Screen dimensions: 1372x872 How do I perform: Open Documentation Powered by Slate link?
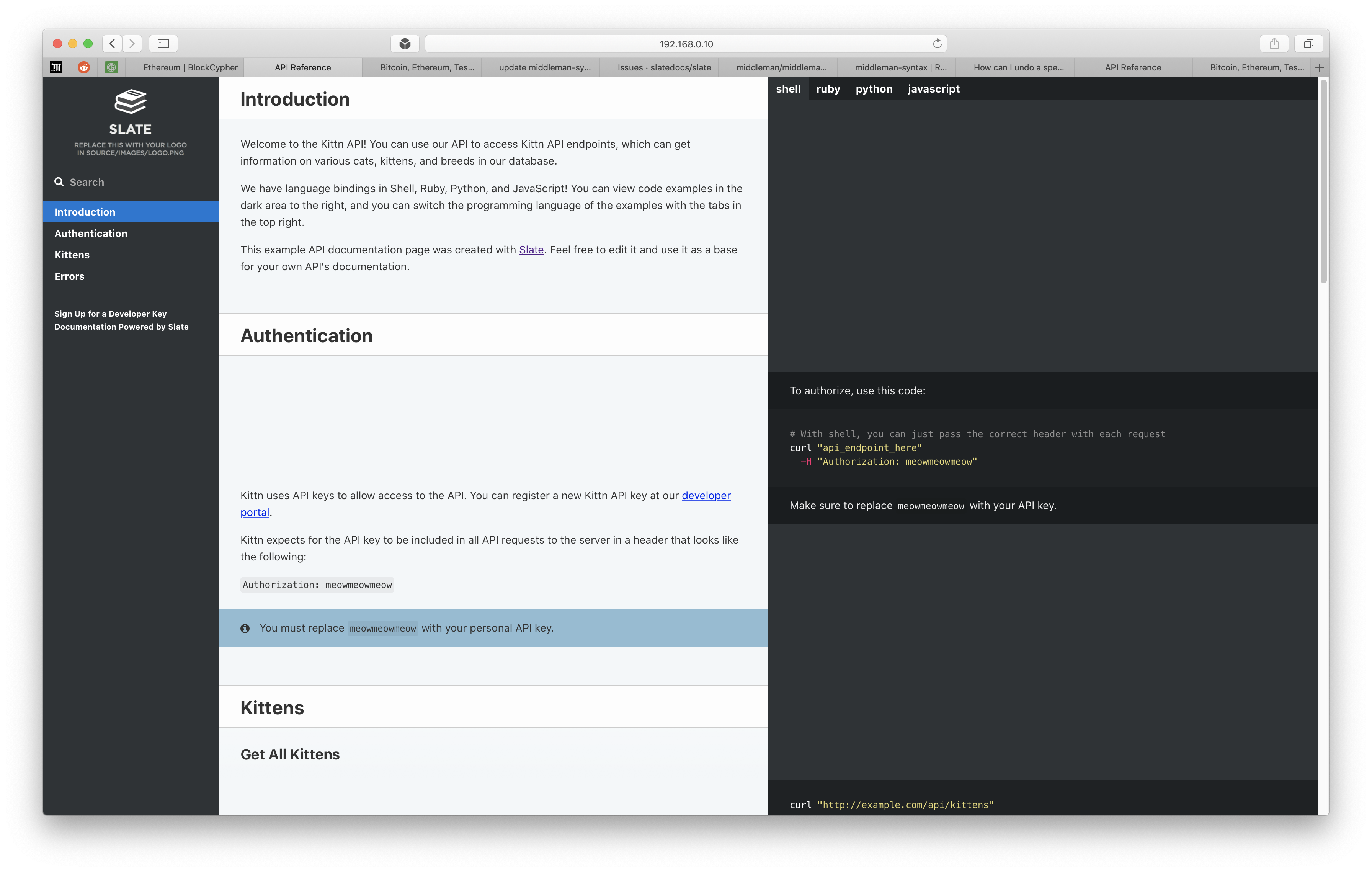(121, 327)
